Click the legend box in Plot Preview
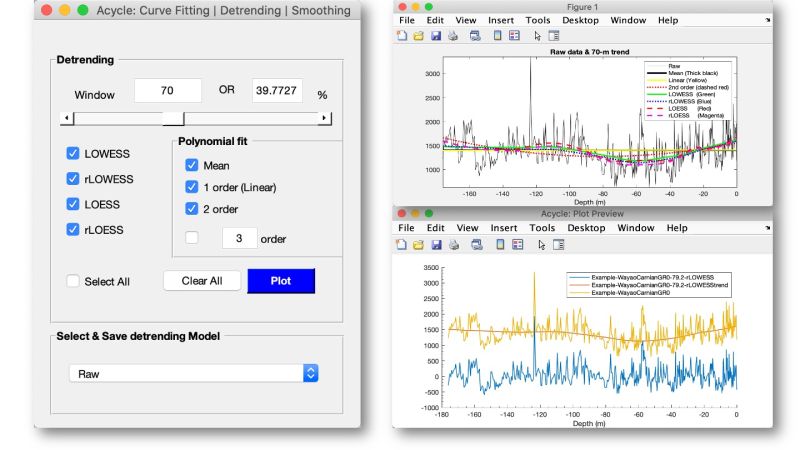Viewport: 800px width, 450px height. coord(649,285)
